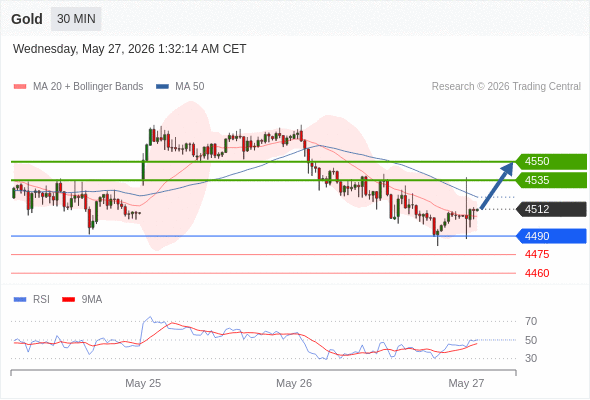Click the MA 20 + Bollinger Bands label
The height and width of the screenshot is (400, 590).
[x=88, y=87]
